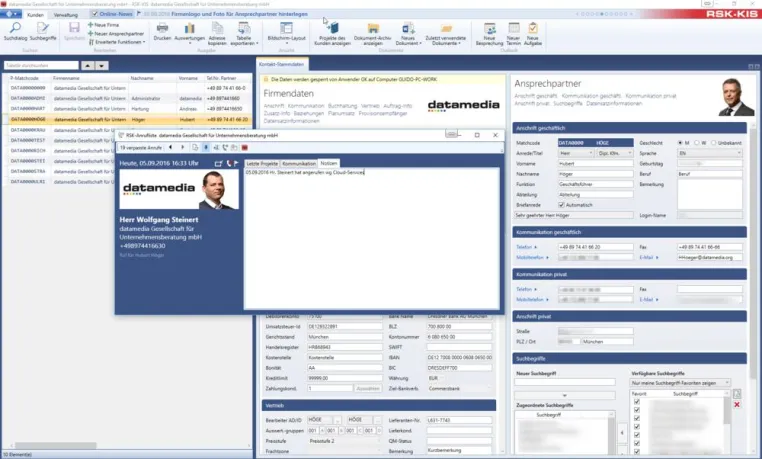The height and width of the screenshot is (459, 762).
Task: Open the Suchdialog search tool
Action: [x=15, y=31]
